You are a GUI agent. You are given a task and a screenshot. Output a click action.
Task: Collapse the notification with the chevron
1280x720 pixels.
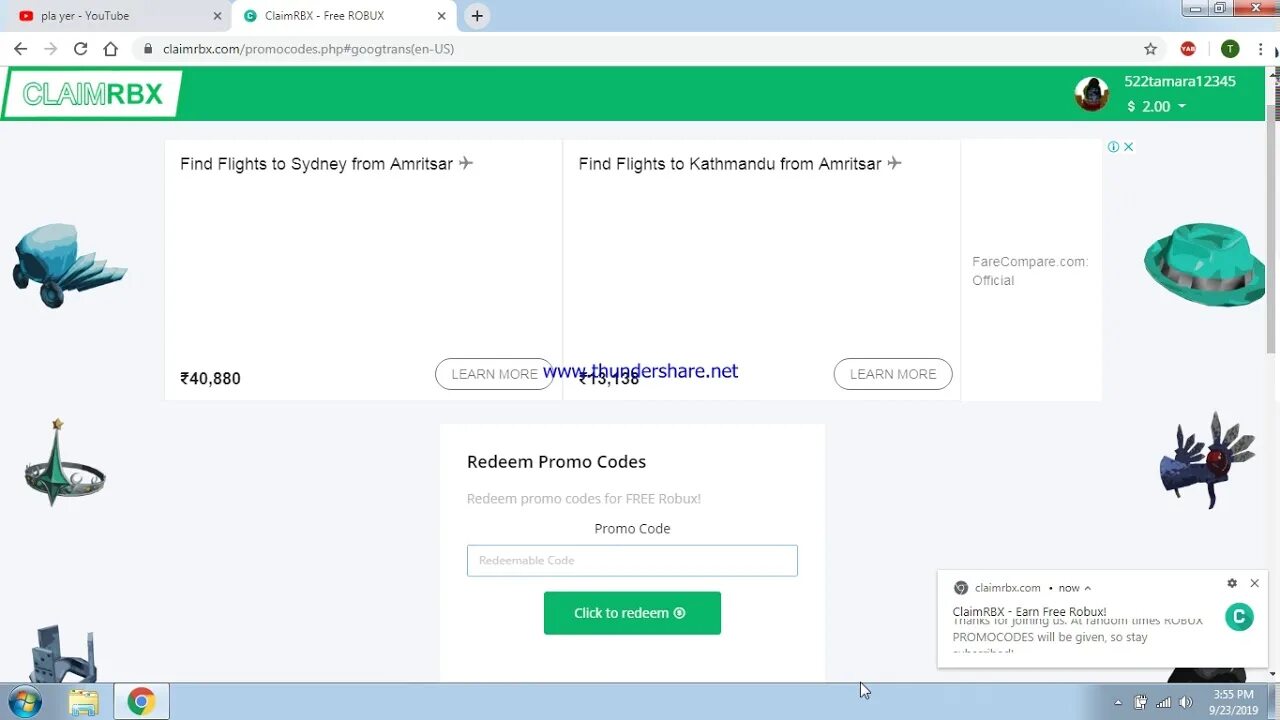coord(1088,588)
